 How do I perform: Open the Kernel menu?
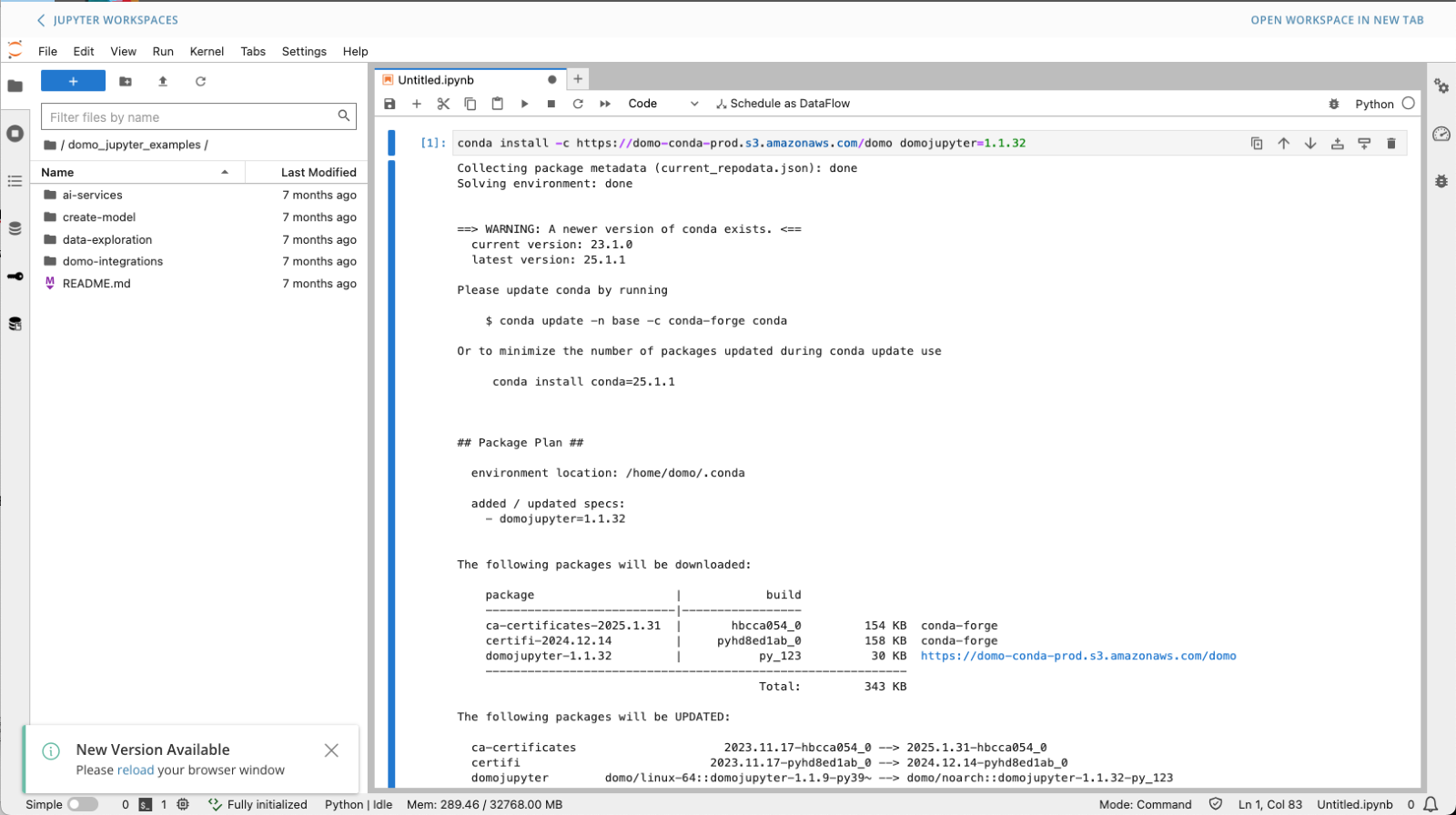coord(207,51)
